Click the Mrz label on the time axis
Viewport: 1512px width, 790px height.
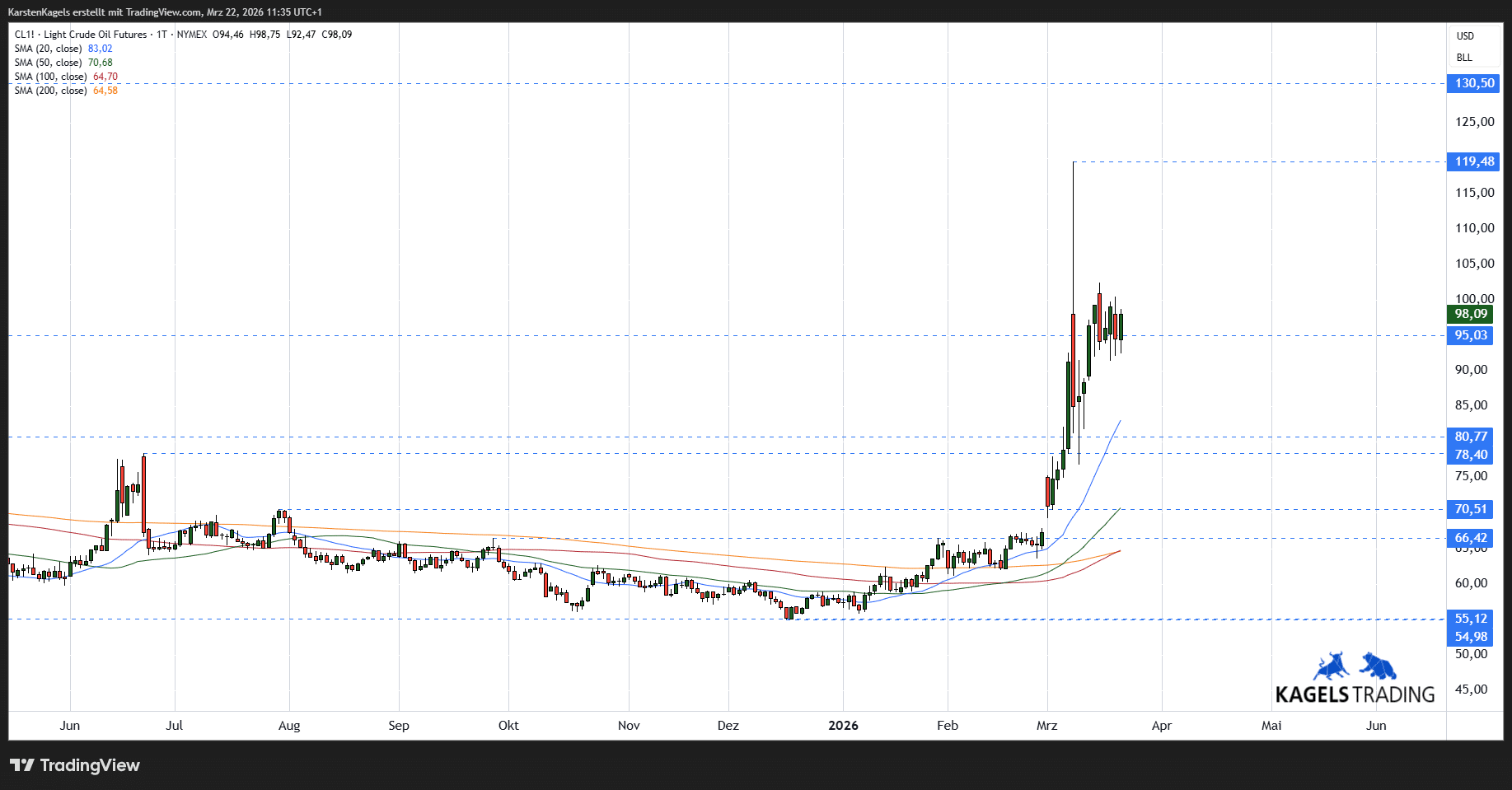(1046, 726)
